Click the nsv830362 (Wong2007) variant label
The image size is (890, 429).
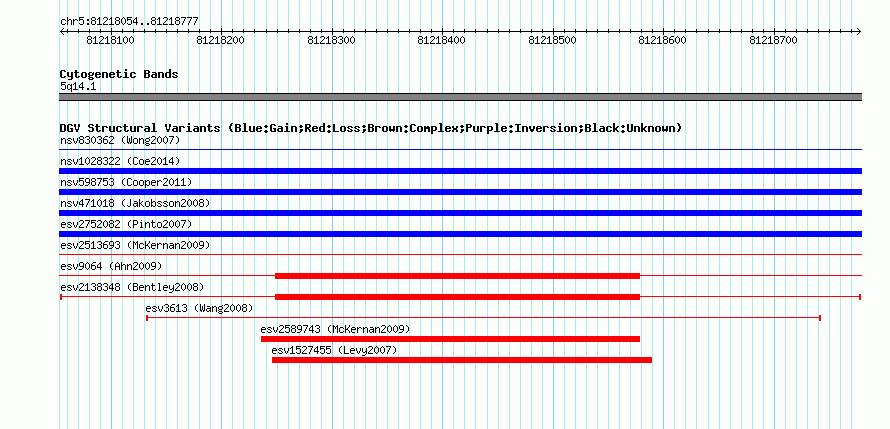tap(120, 140)
